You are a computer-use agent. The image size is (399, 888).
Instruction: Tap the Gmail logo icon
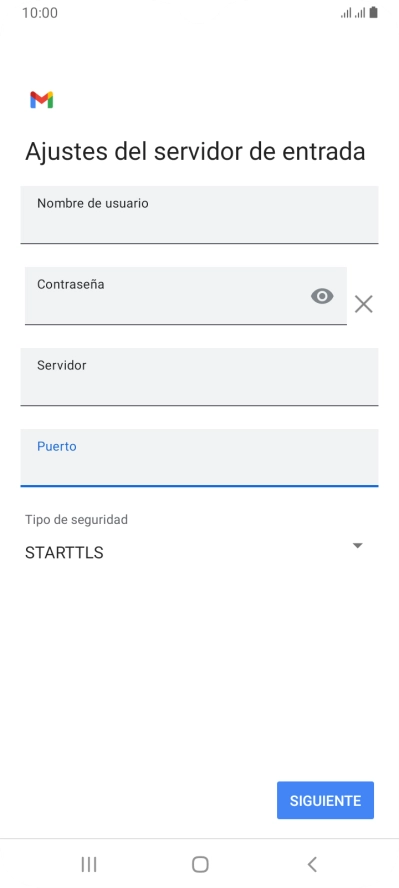pyautogui.click(x=41, y=100)
